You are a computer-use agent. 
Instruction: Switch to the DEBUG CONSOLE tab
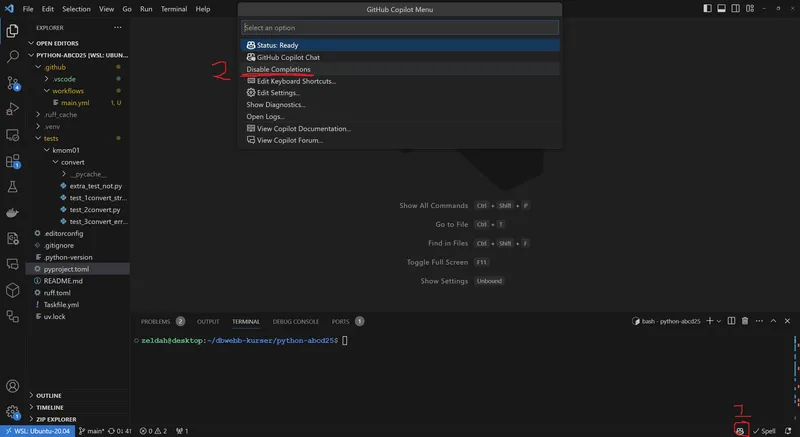tap(295, 321)
